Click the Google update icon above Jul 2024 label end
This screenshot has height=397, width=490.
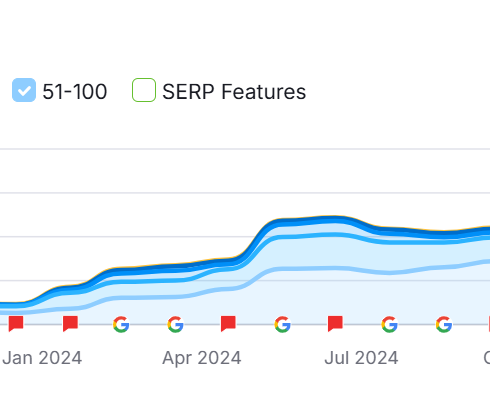coord(389,324)
